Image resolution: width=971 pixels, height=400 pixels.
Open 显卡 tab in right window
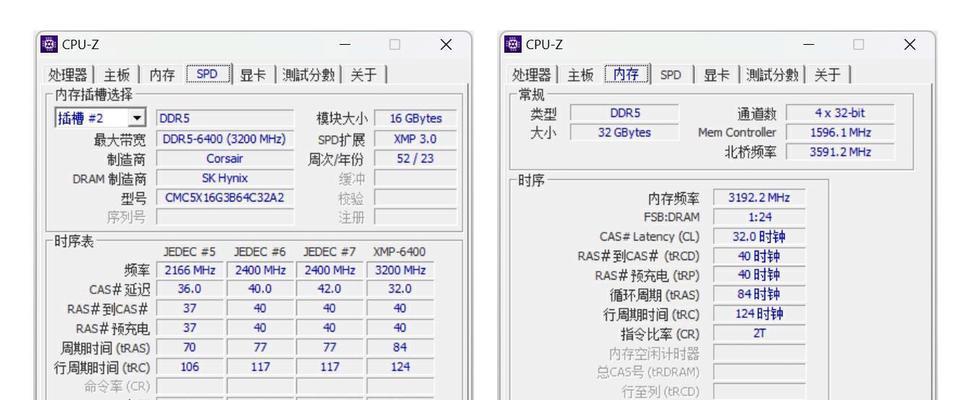pos(716,75)
